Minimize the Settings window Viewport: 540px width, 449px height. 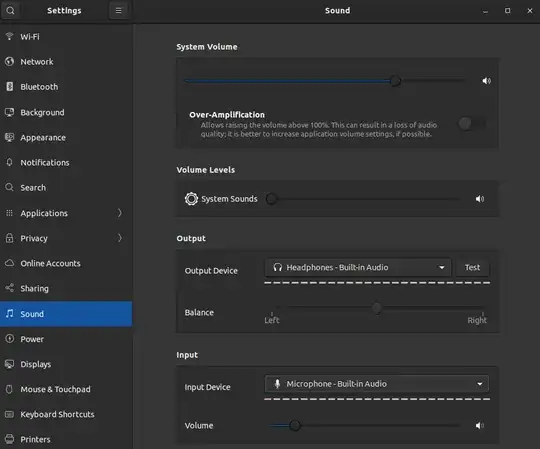(x=485, y=11)
